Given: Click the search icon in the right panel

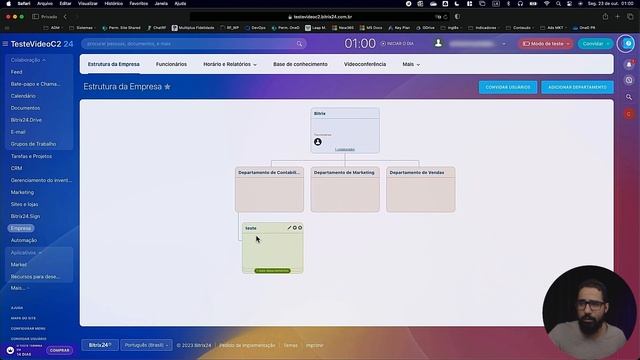Looking at the screenshot, I should (x=629, y=97).
